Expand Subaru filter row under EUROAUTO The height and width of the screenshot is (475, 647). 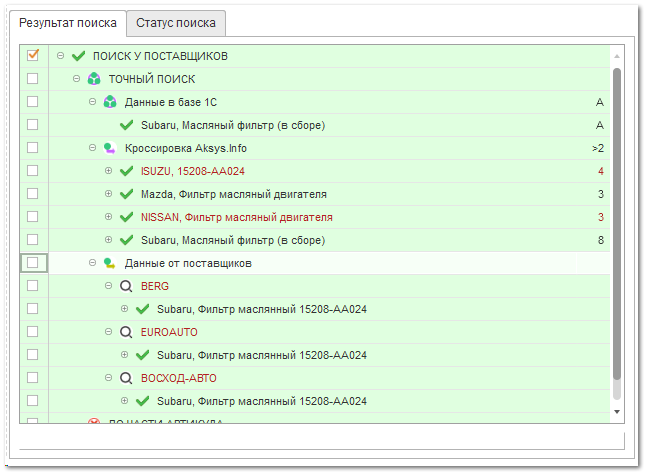pos(125,355)
